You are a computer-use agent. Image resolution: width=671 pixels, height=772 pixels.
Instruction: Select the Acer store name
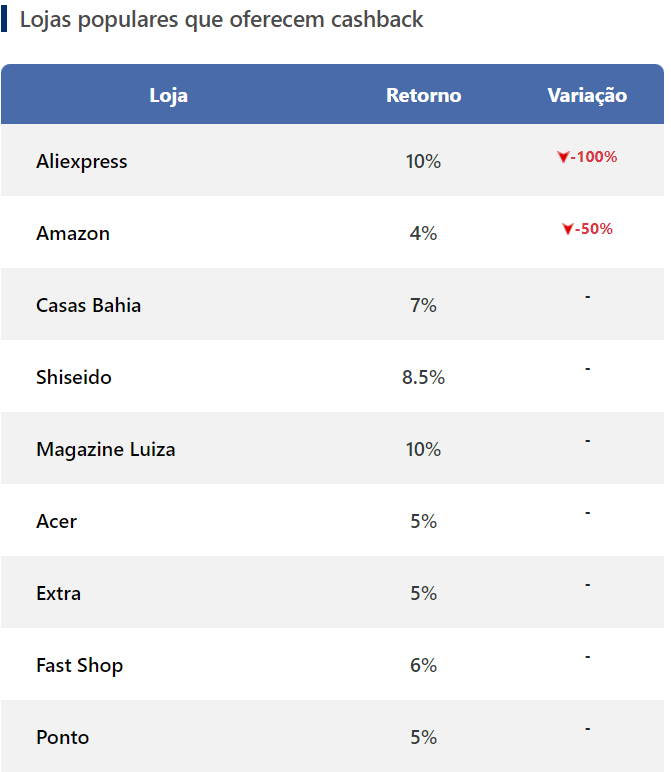coord(56,521)
